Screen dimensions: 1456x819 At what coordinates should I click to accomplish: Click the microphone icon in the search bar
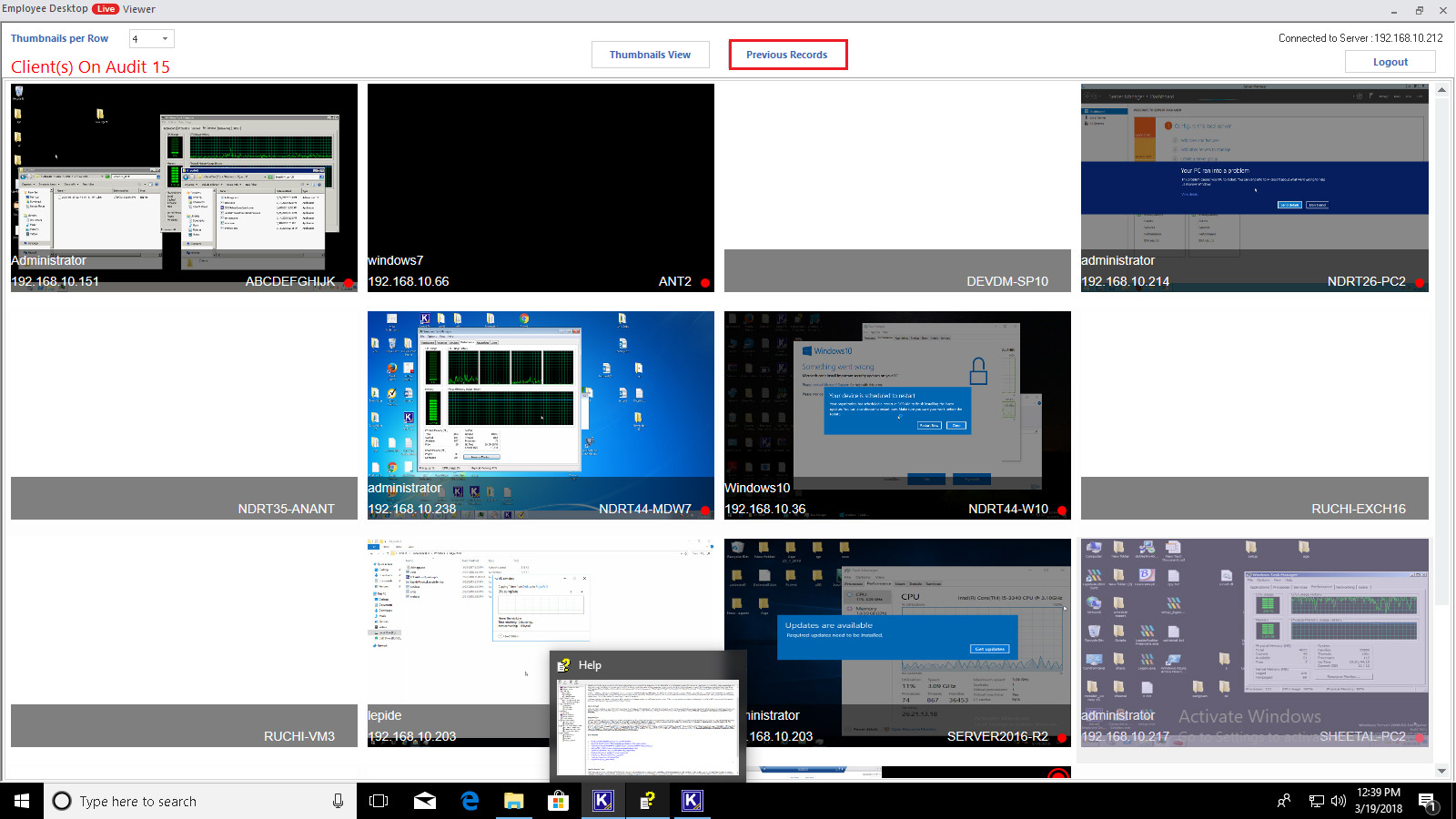338,801
